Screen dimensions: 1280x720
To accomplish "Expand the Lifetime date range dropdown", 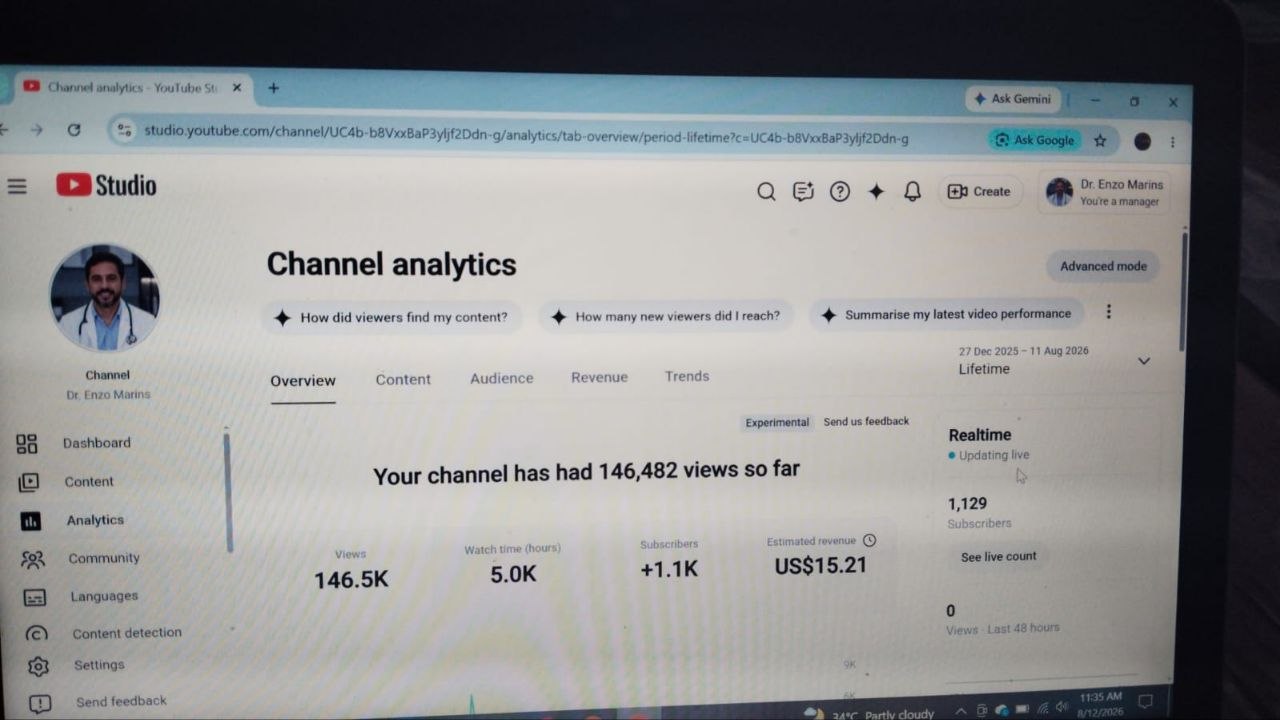I will coord(1055,360).
